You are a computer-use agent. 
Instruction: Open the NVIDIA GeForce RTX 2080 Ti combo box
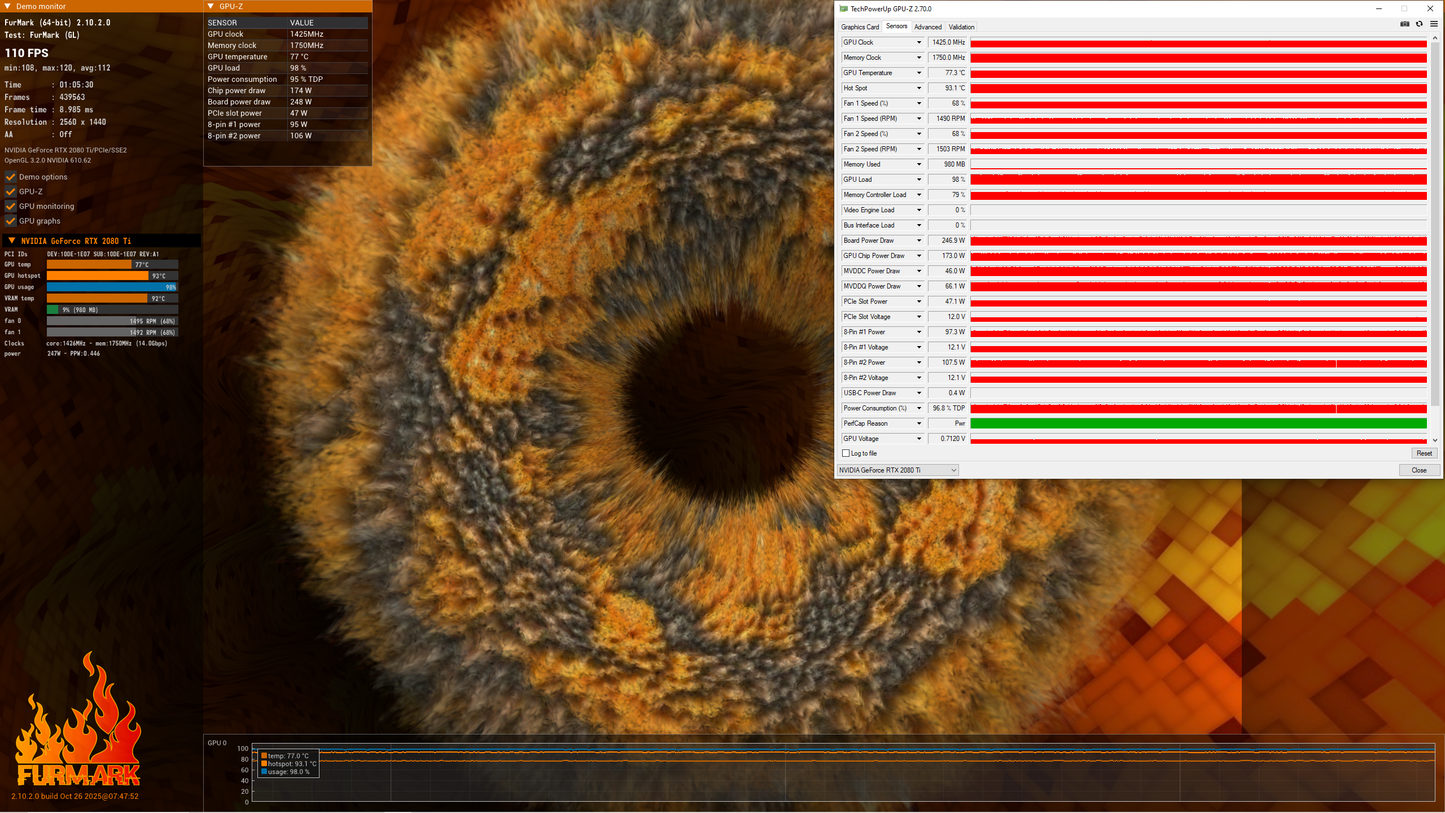pyautogui.click(x=897, y=470)
